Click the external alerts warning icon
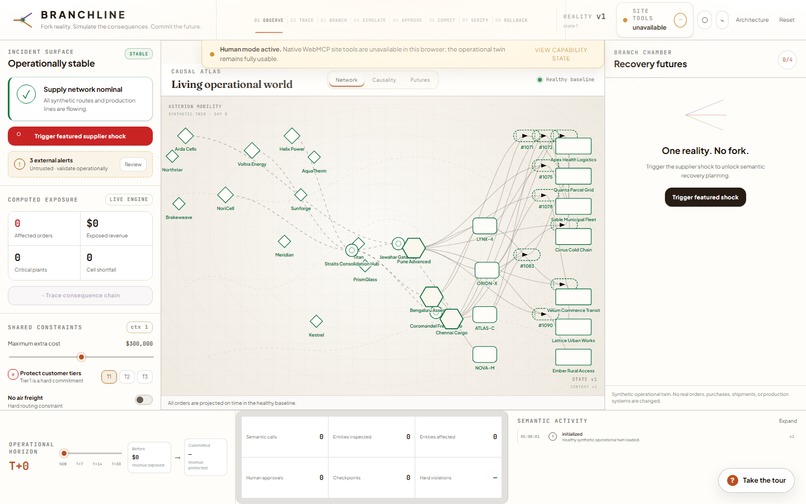This screenshot has width=806, height=504. pyautogui.click(x=20, y=165)
